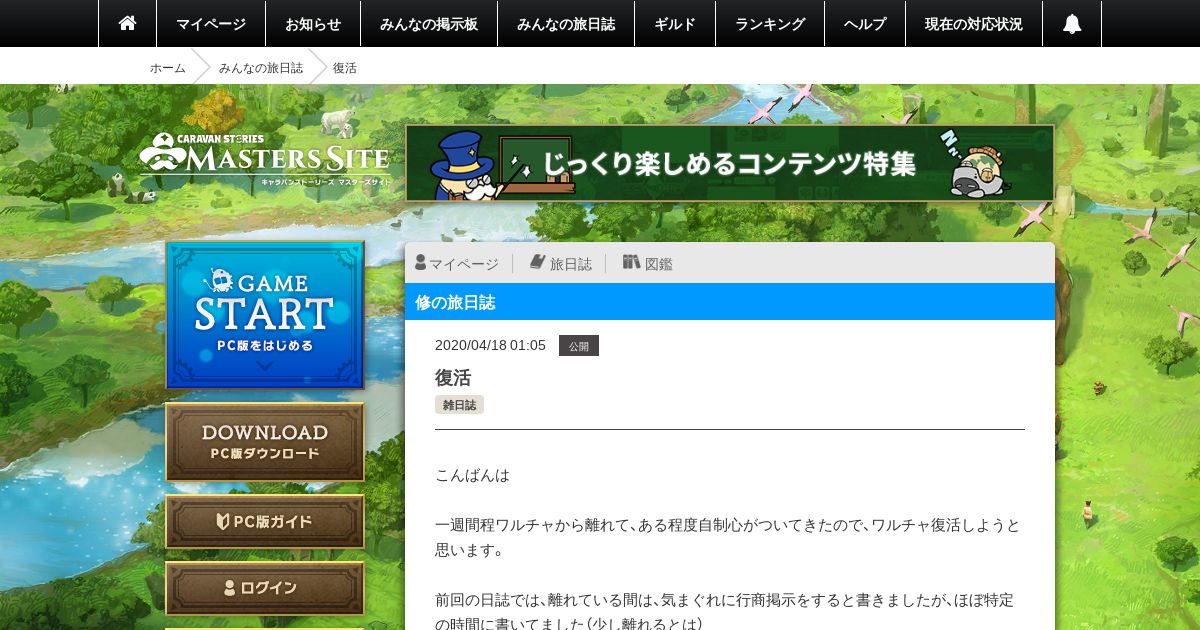Open the PC版ガイド button
1200x630 pixels.
click(265, 521)
